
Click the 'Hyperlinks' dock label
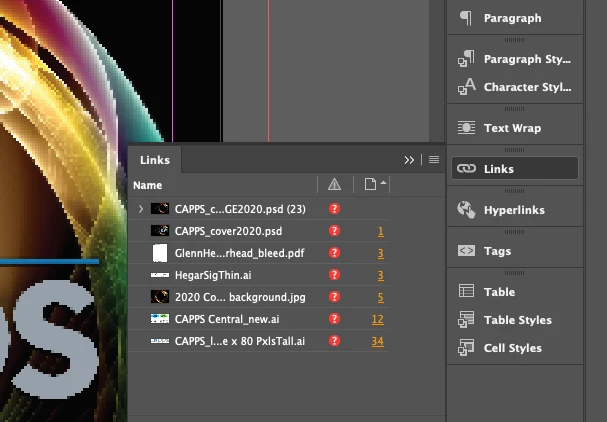point(514,210)
